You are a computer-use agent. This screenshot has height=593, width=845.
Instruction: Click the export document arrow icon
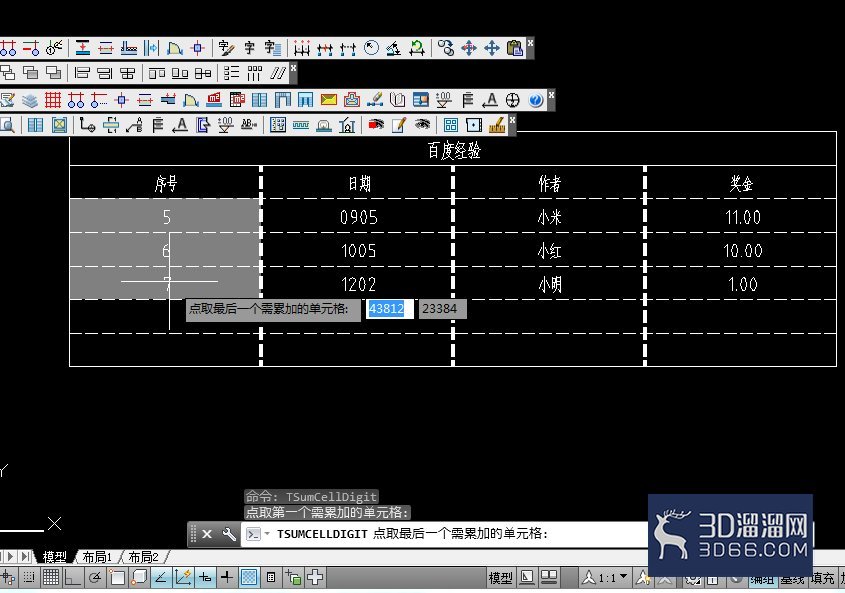[203, 125]
